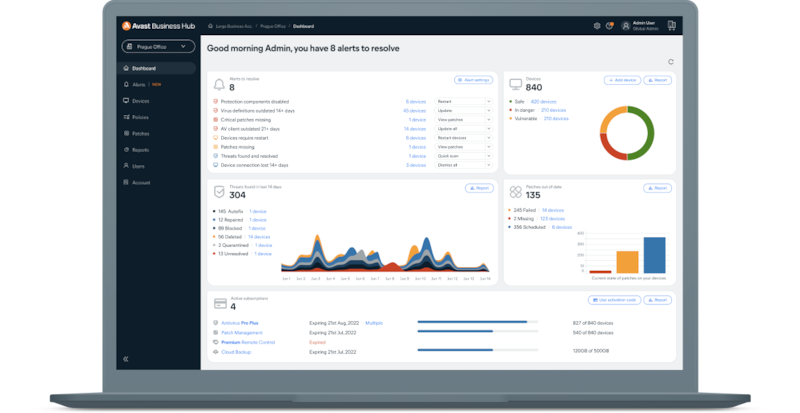Open 123 devices link for Missing patches
The width and height of the screenshot is (800, 413).
click(x=552, y=218)
